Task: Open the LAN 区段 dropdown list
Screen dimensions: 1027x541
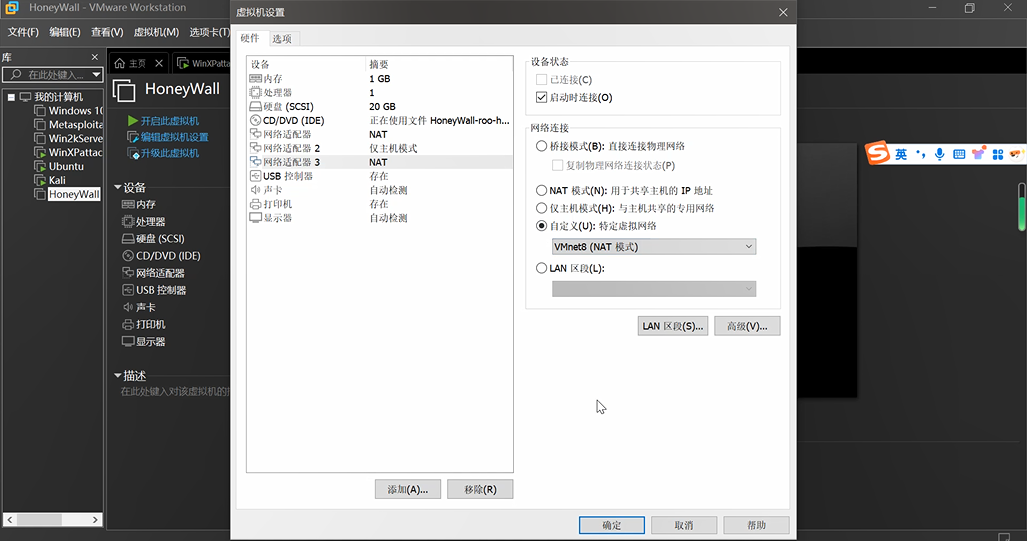Action: tap(654, 289)
